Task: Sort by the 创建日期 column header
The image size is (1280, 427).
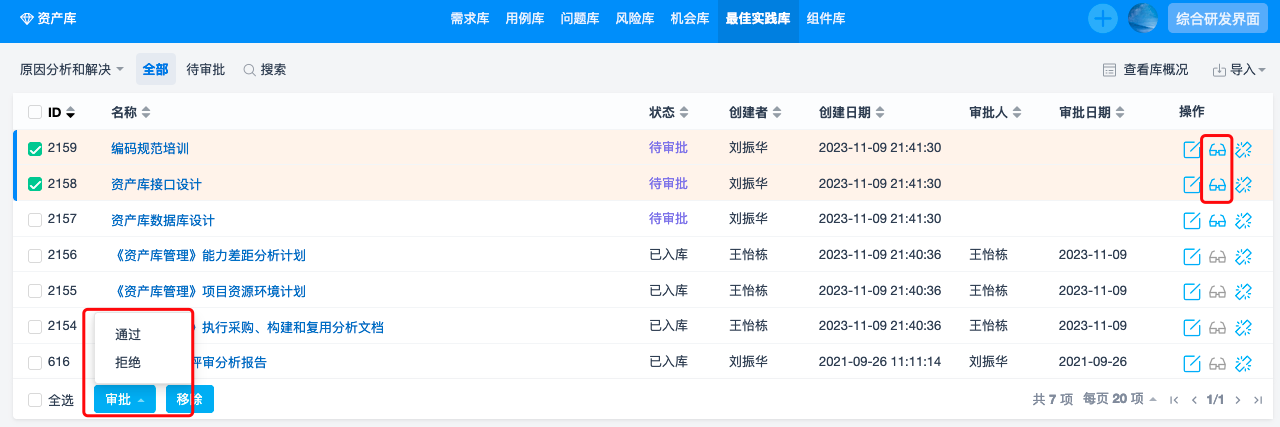Action: click(851, 112)
